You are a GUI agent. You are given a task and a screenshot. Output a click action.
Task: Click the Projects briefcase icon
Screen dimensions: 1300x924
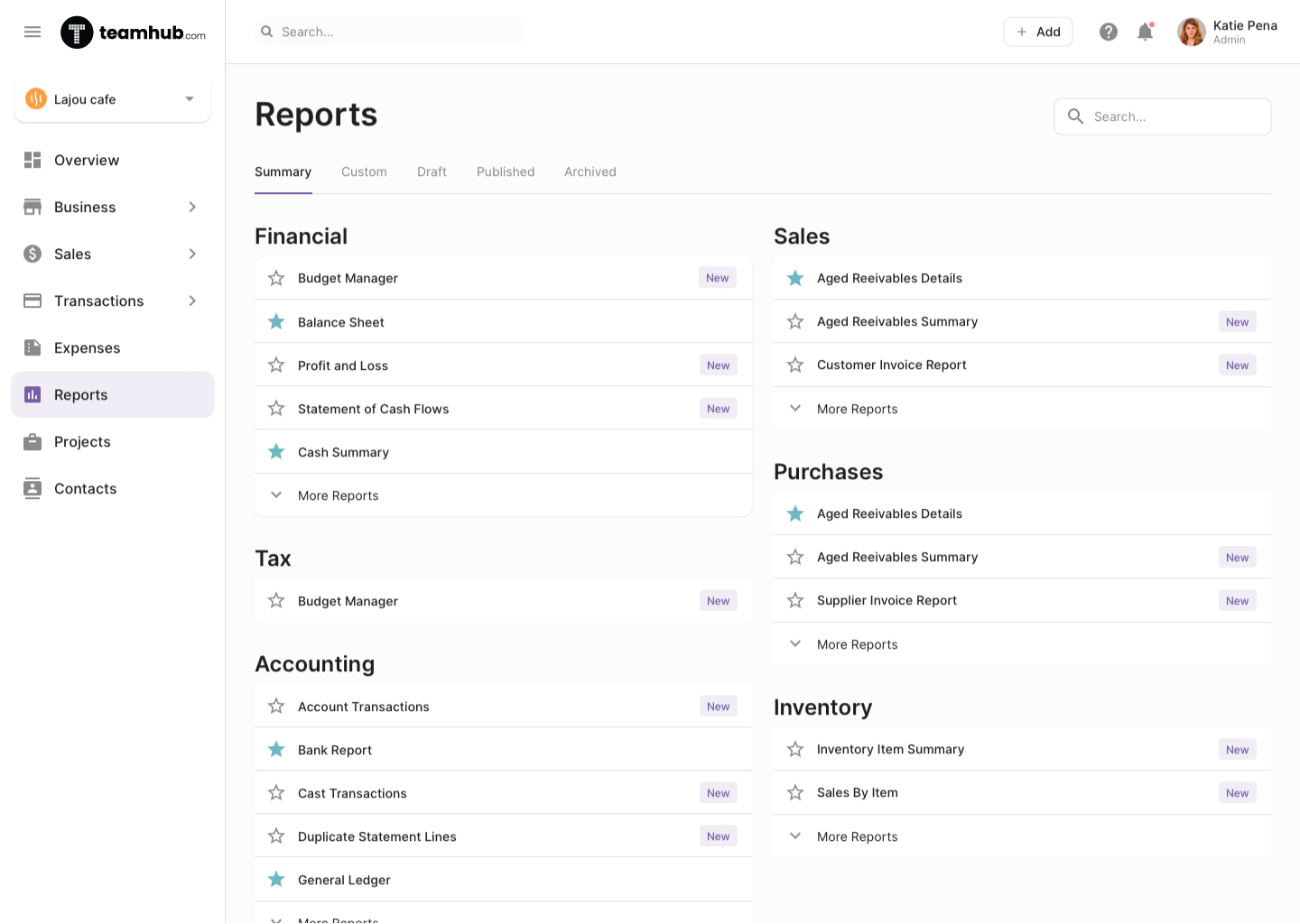(32, 441)
